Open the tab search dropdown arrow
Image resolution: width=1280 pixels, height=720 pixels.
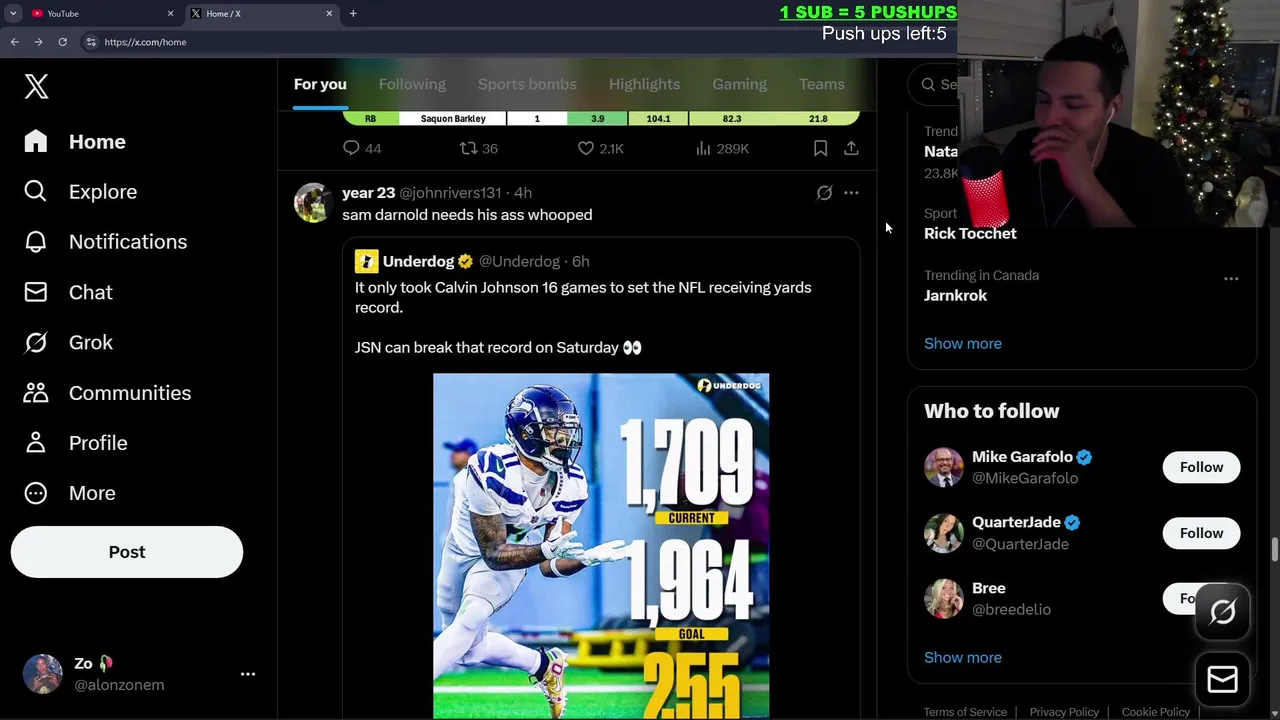tap(13, 13)
